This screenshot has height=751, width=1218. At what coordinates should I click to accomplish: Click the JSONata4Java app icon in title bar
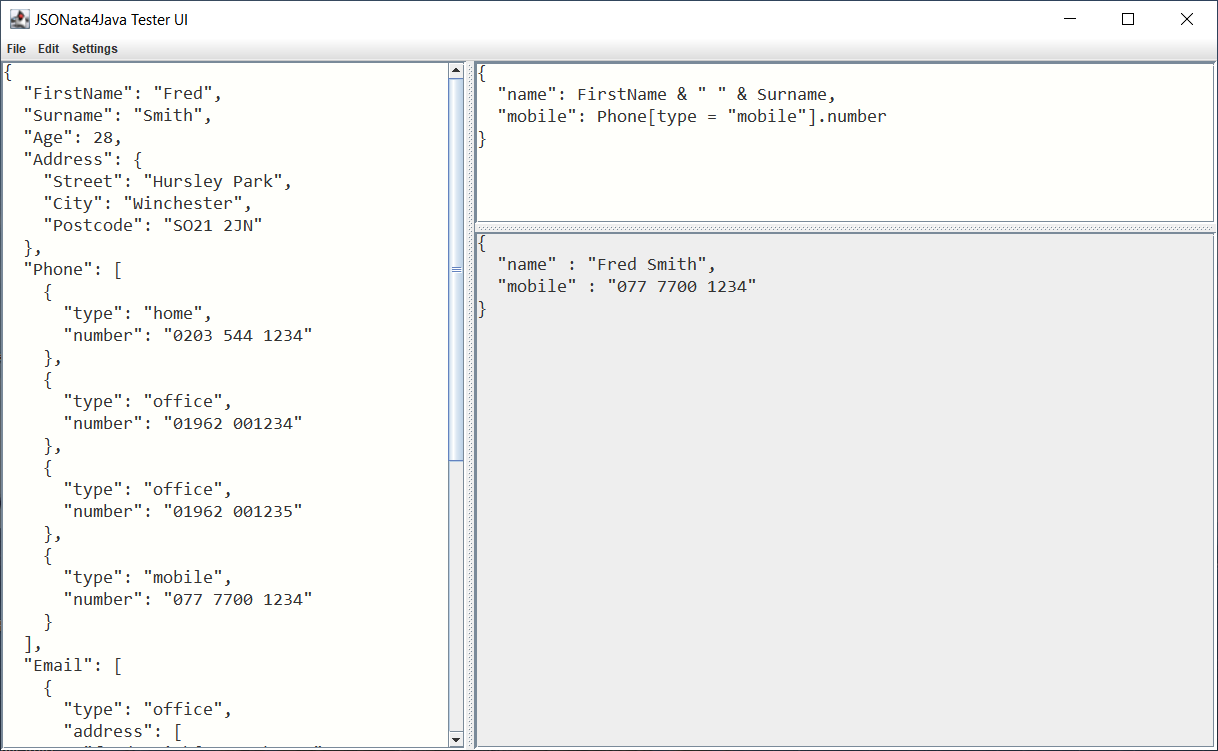pos(19,19)
